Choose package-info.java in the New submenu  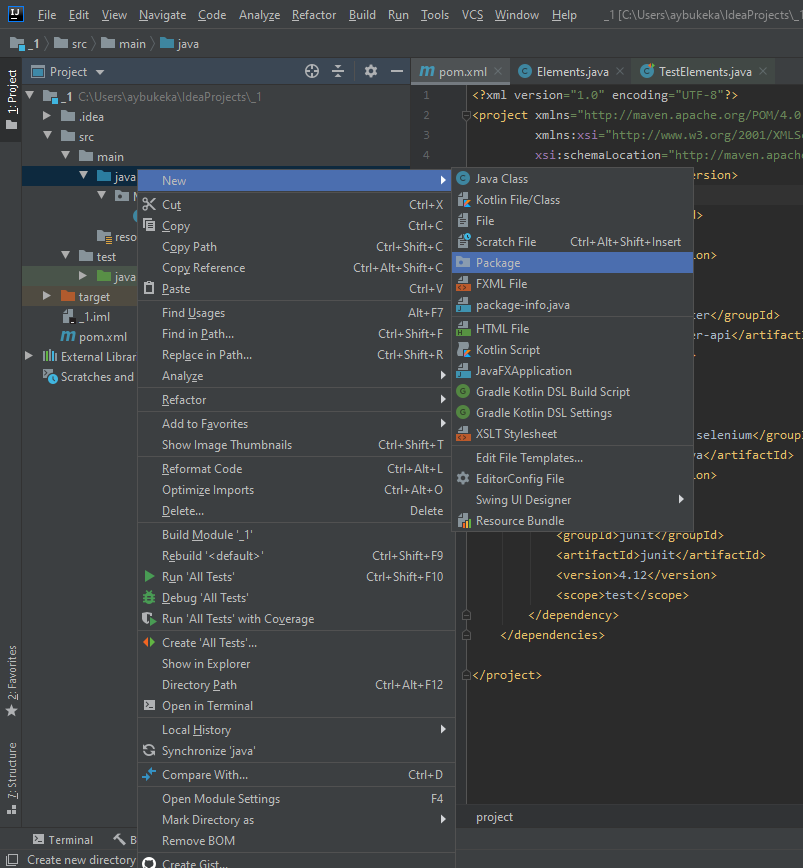click(x=572, y=305)
